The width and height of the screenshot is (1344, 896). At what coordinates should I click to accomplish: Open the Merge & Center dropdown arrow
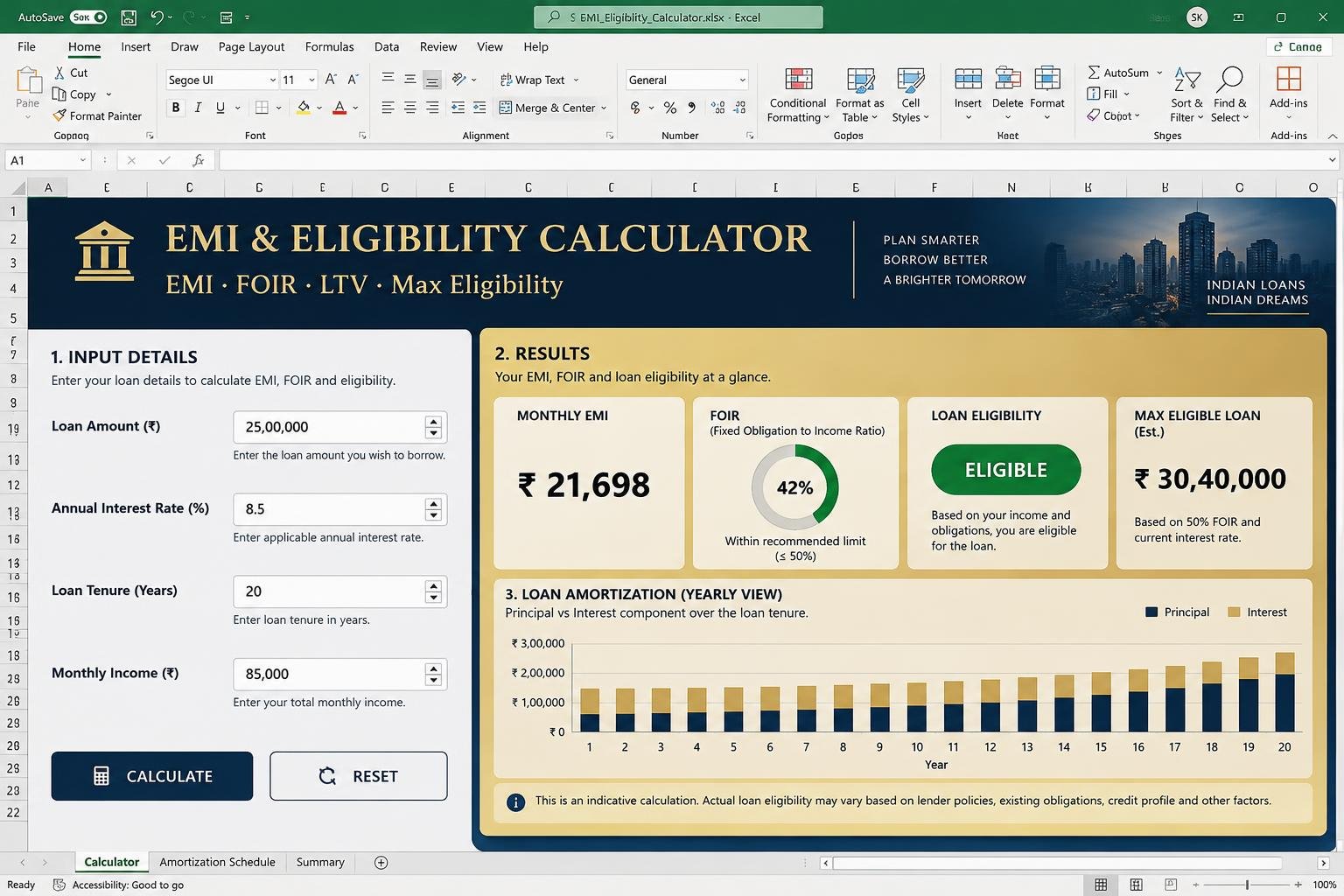(604, 108)
